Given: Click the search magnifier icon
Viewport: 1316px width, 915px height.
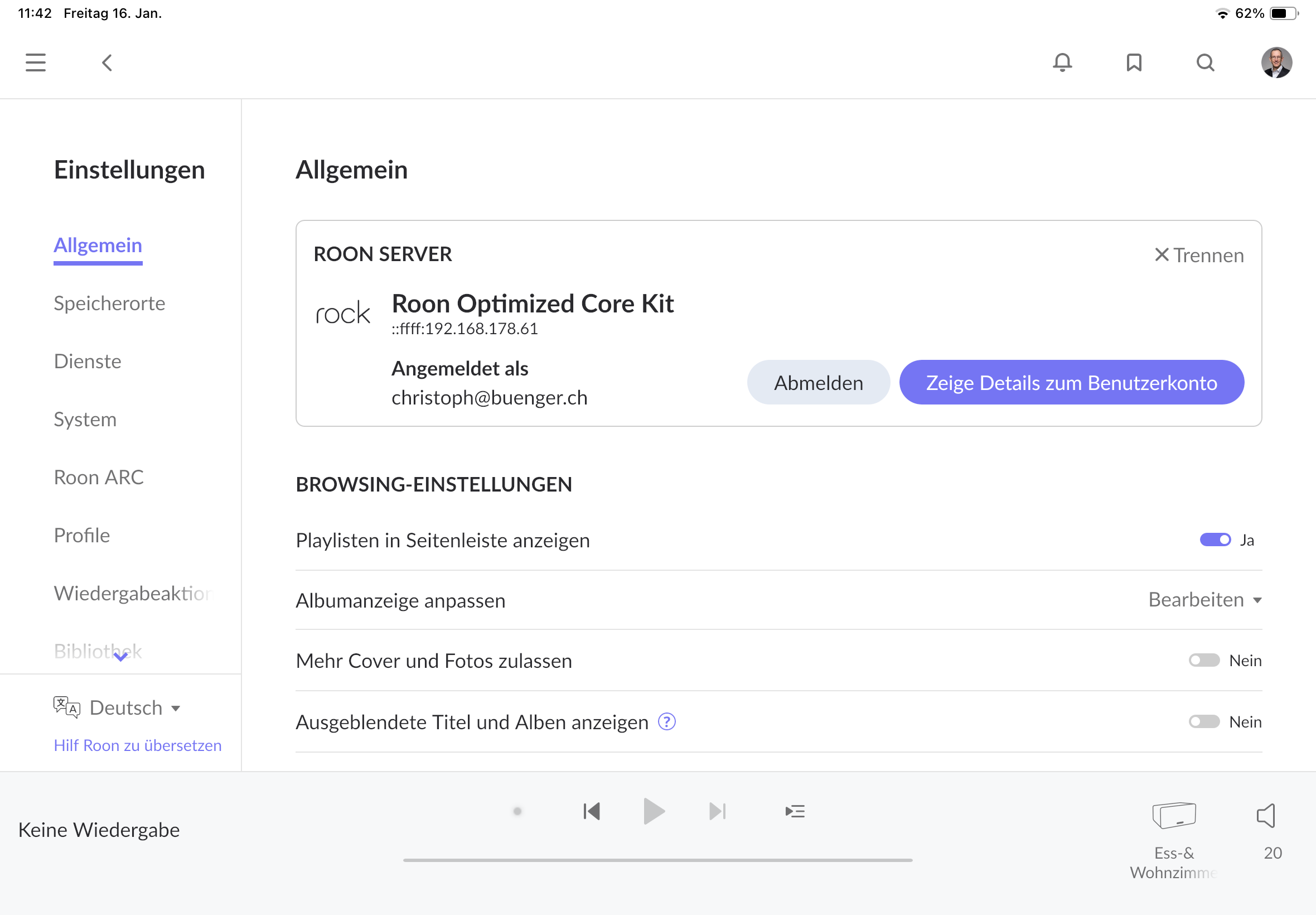Looking at the screenshot, I should (x=1206, y=62).
